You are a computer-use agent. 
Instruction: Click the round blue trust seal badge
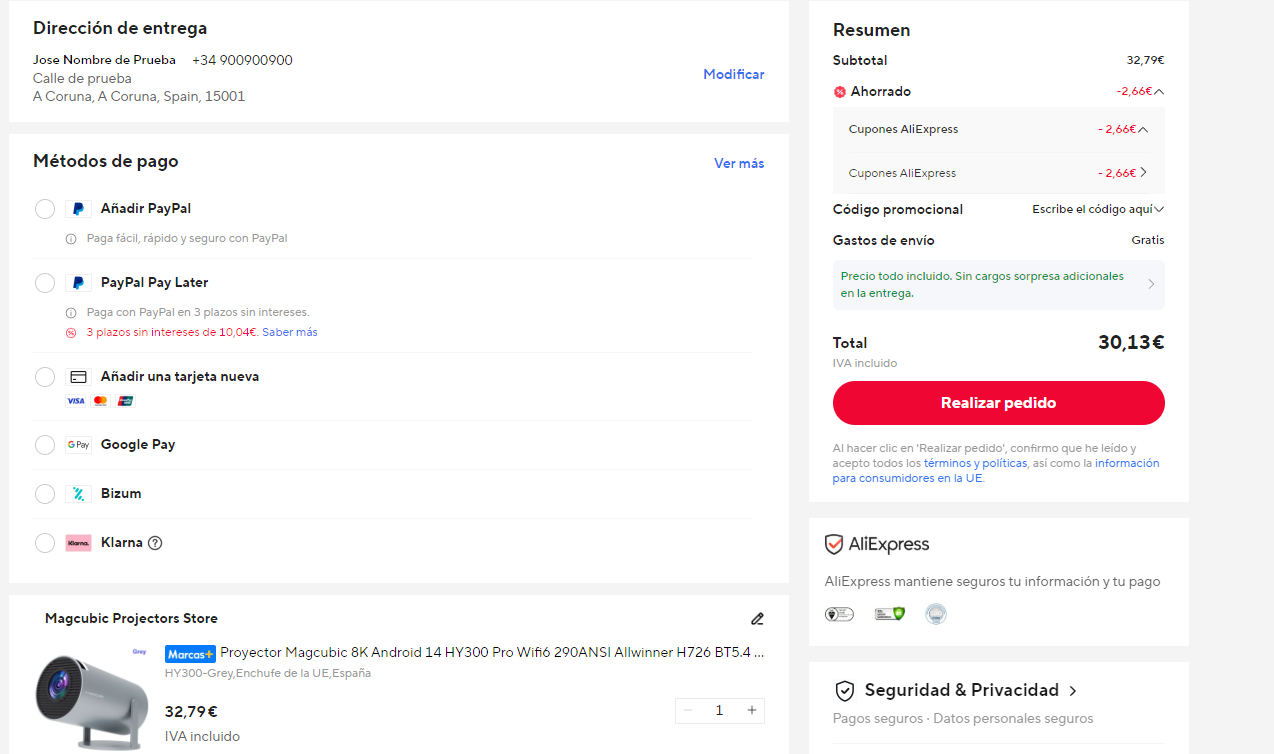935,614
